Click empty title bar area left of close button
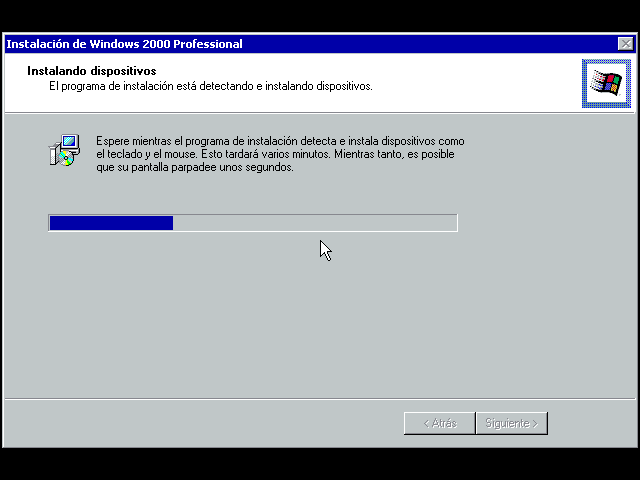Viewport: 640px width, 480px height. (x=450, y=44)
